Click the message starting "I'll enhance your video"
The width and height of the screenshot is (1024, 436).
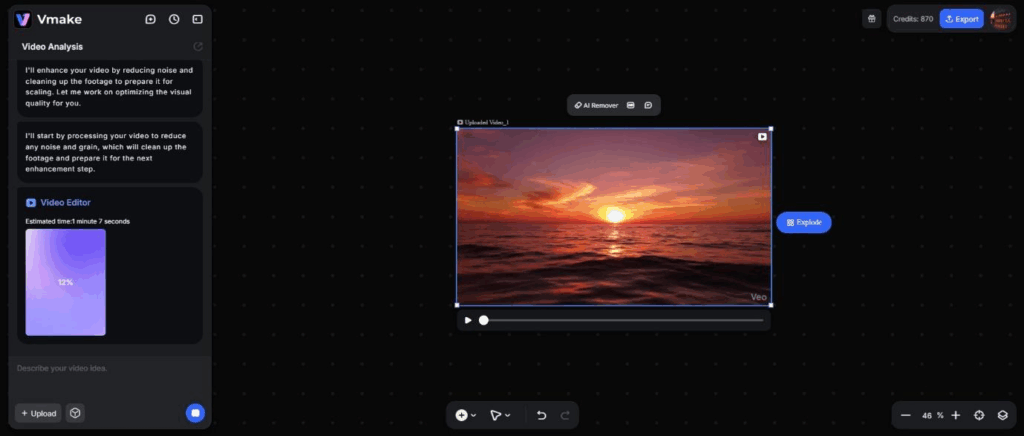click(x=109, y=86)
